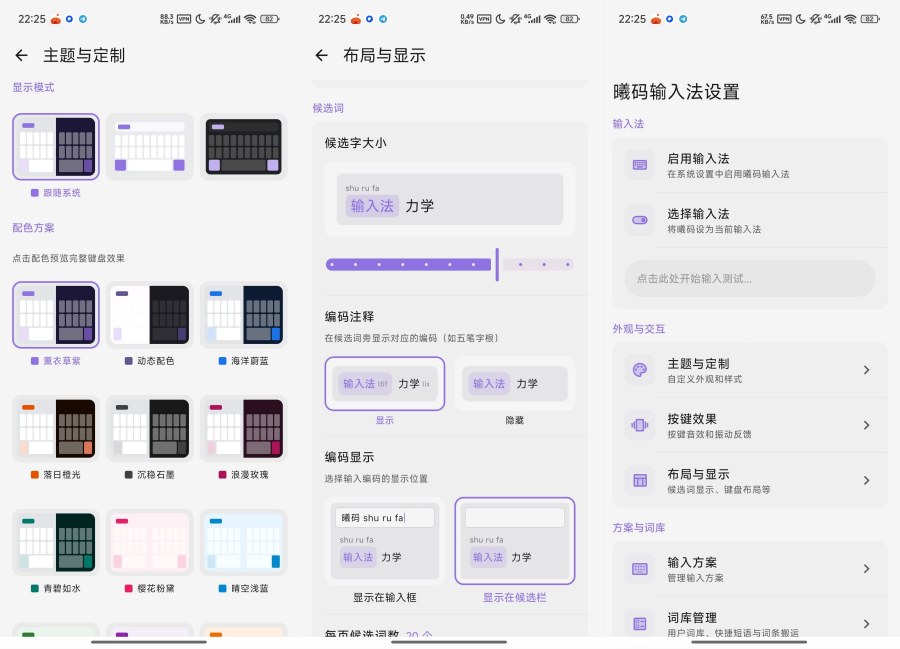Pick the 浪漫玫瑰 color scheme
Screen dimensions: 900x649
[244, 429]
